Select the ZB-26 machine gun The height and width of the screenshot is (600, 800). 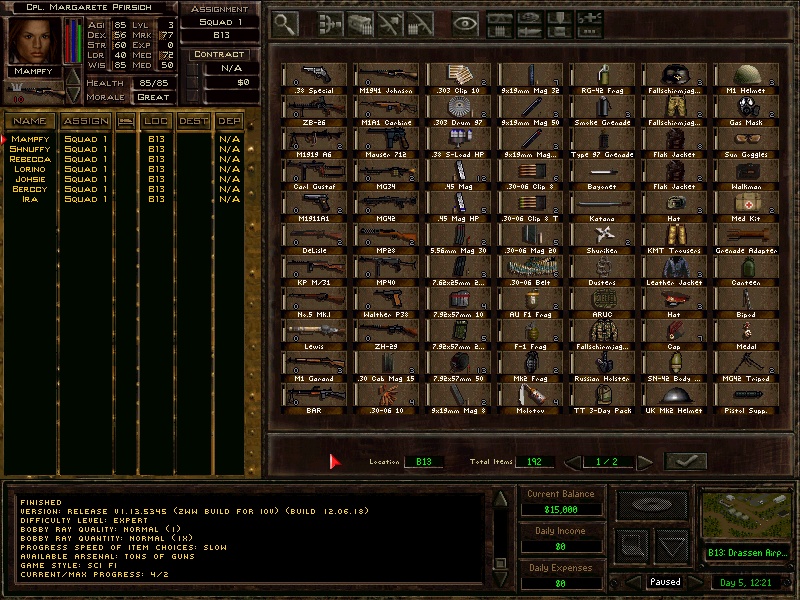[314, 111]
